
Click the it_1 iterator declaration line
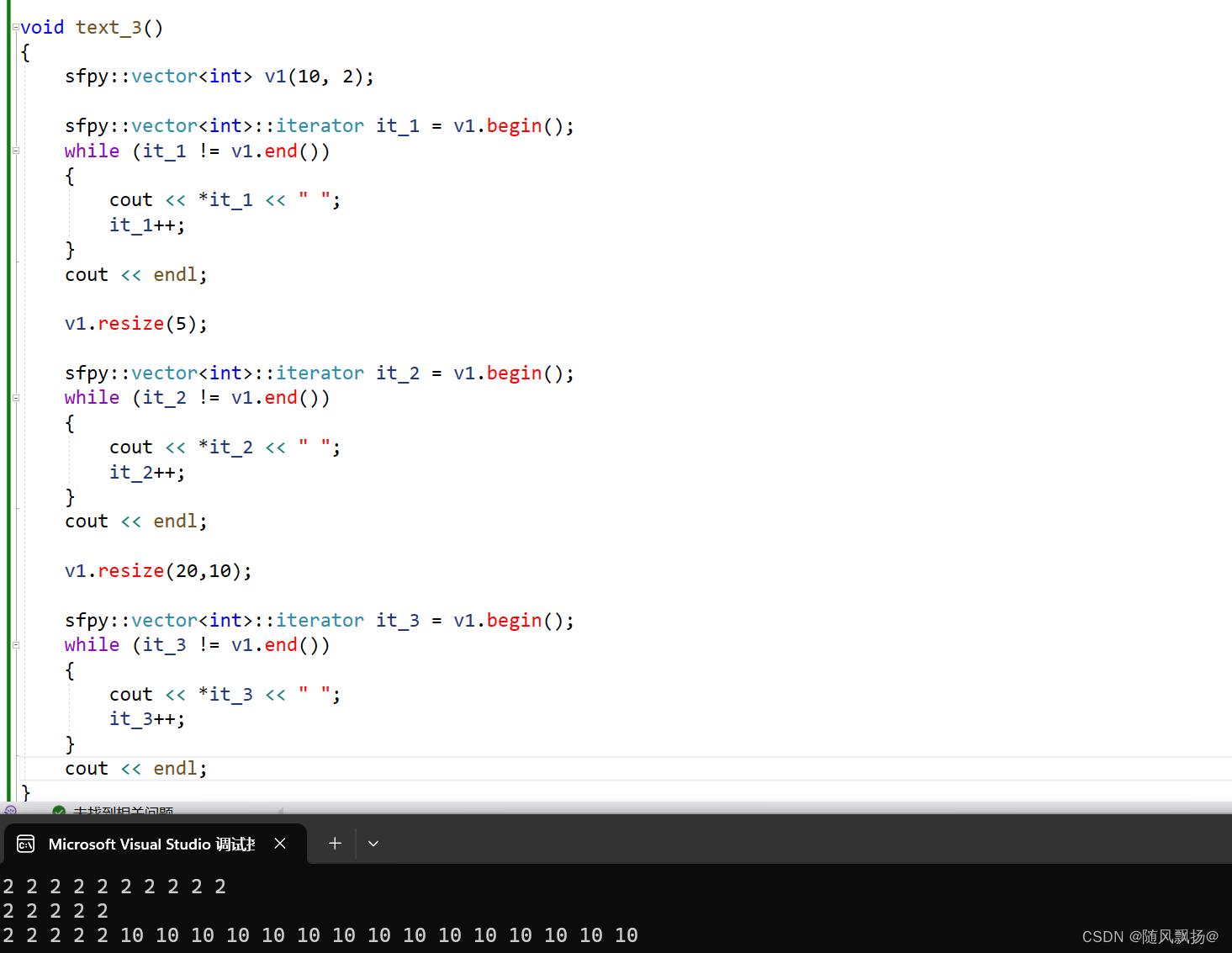(320, 126)
